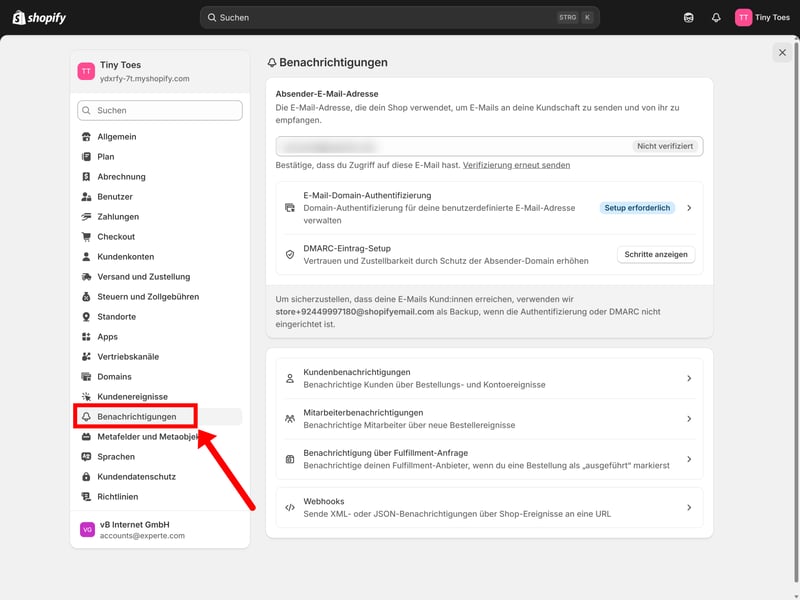This screenshot has width=800, height=600.
Task: Select Domains in the settings sidebar
Action: (x=114, y=377)
